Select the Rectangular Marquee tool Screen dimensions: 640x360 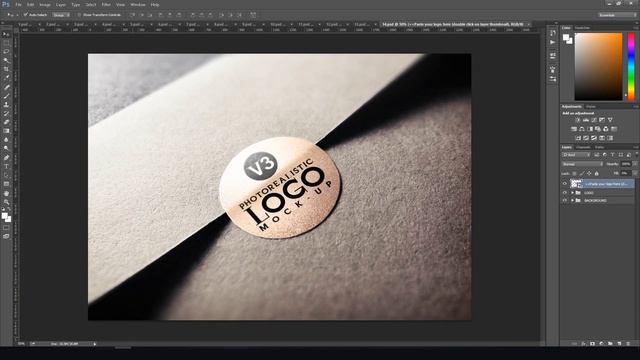pyautogui.click(x=6, y=43)
